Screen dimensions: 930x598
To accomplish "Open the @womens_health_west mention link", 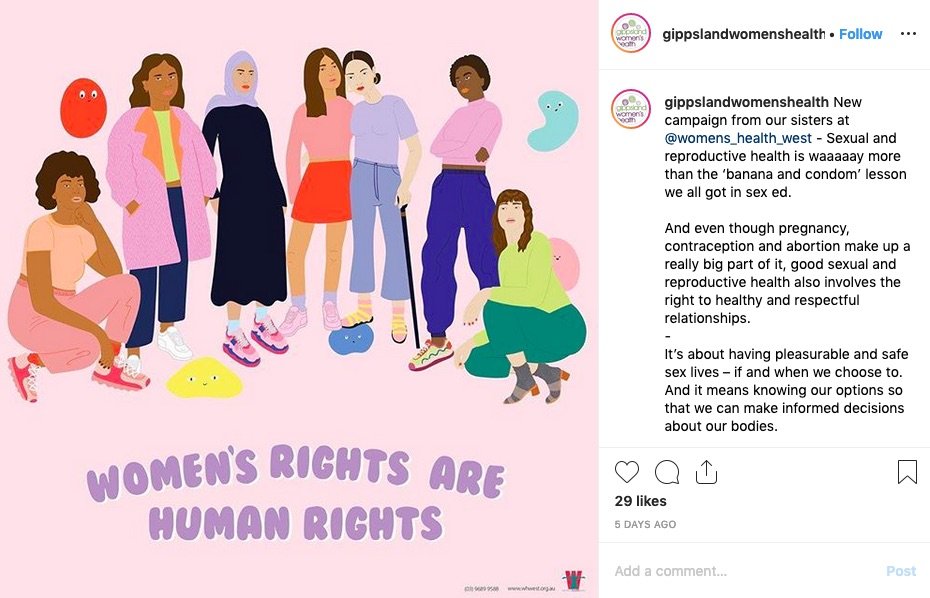I will coord(738,138).
